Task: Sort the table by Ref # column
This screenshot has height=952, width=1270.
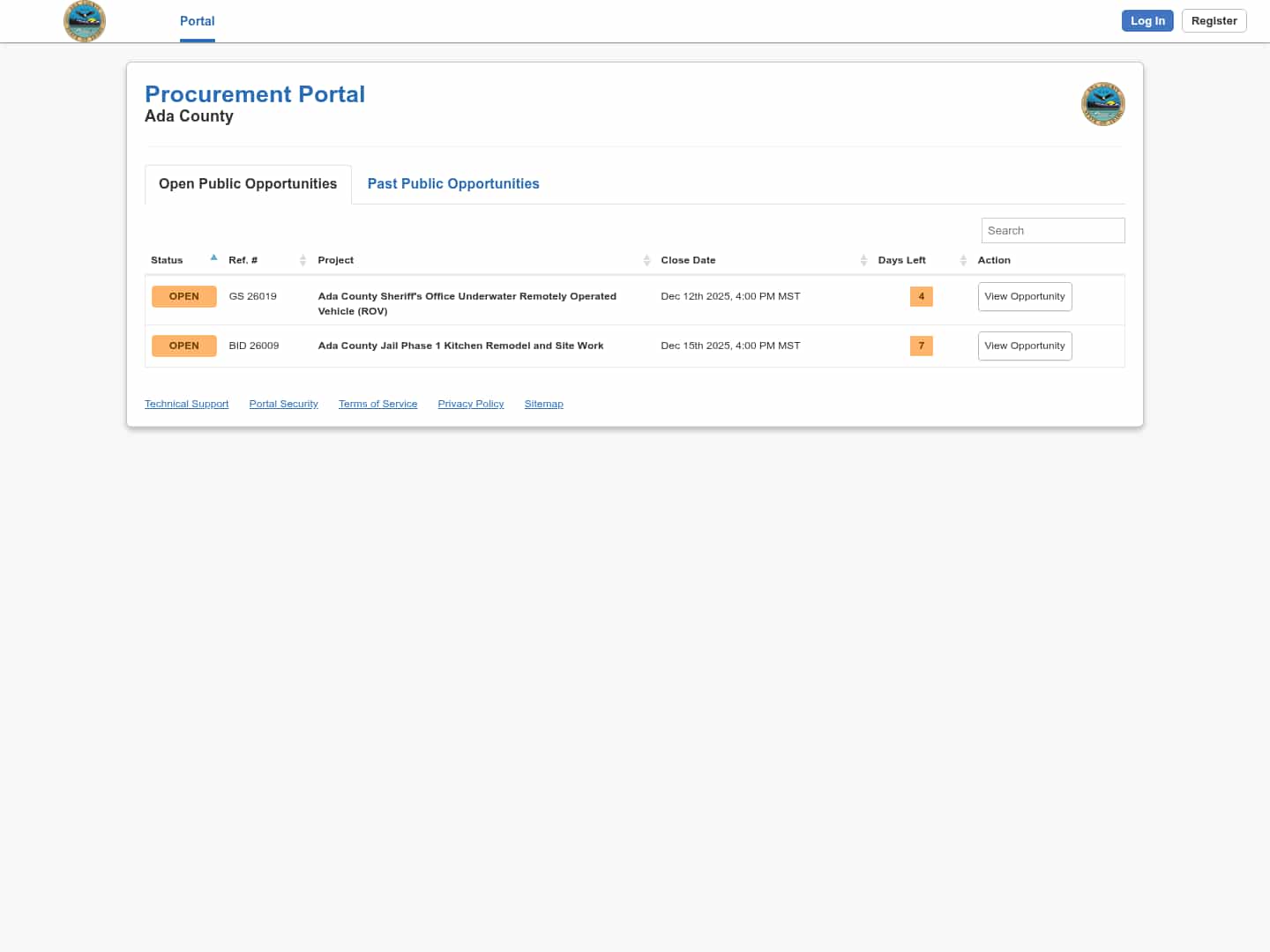Action: tap(303, 260)
